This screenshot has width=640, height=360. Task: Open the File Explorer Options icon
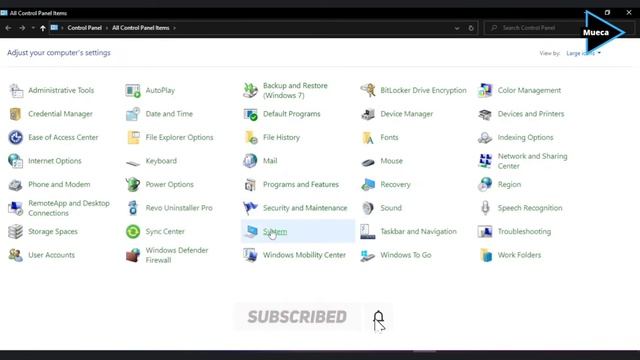pyautogui.click(x=133, y=137)
